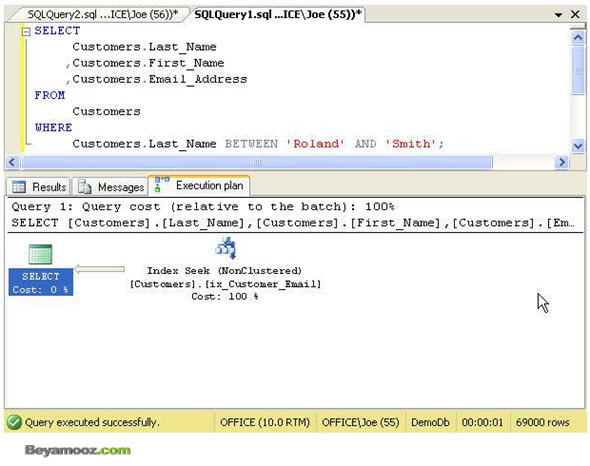
Task: Click the DemoDb database status entry
Action: [430, 422]
